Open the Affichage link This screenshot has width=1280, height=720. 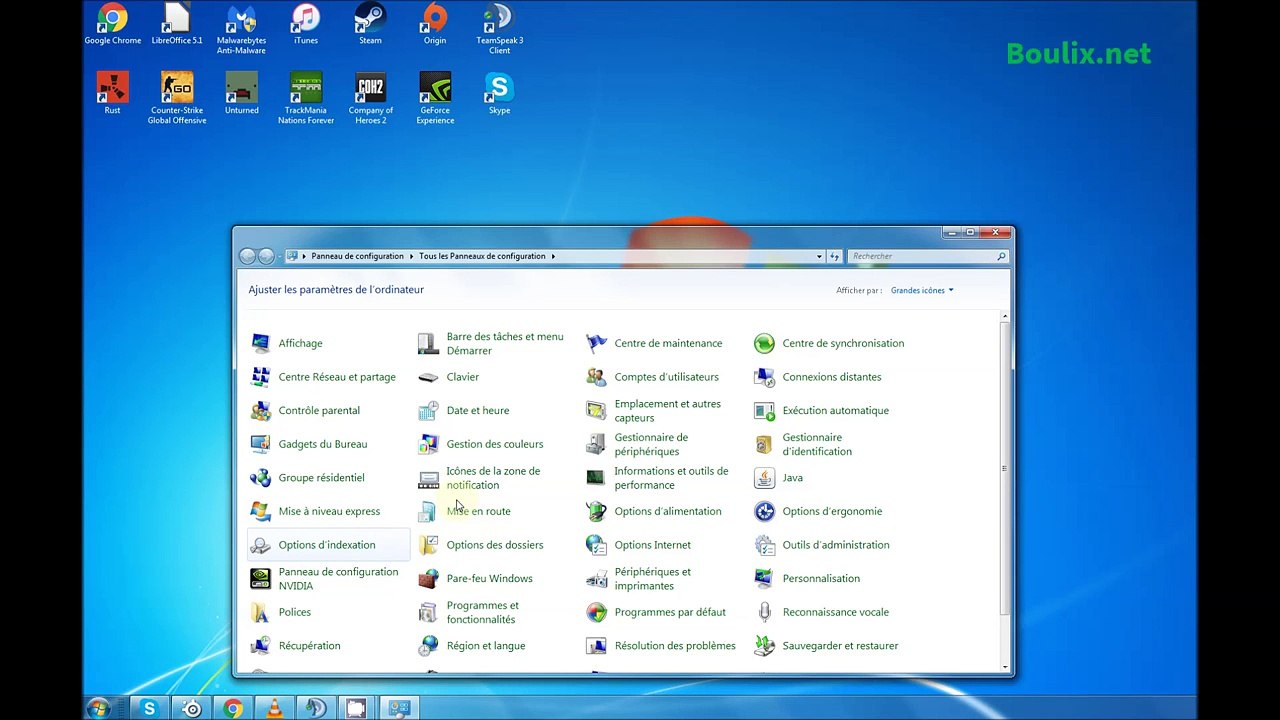click(300, 343)
